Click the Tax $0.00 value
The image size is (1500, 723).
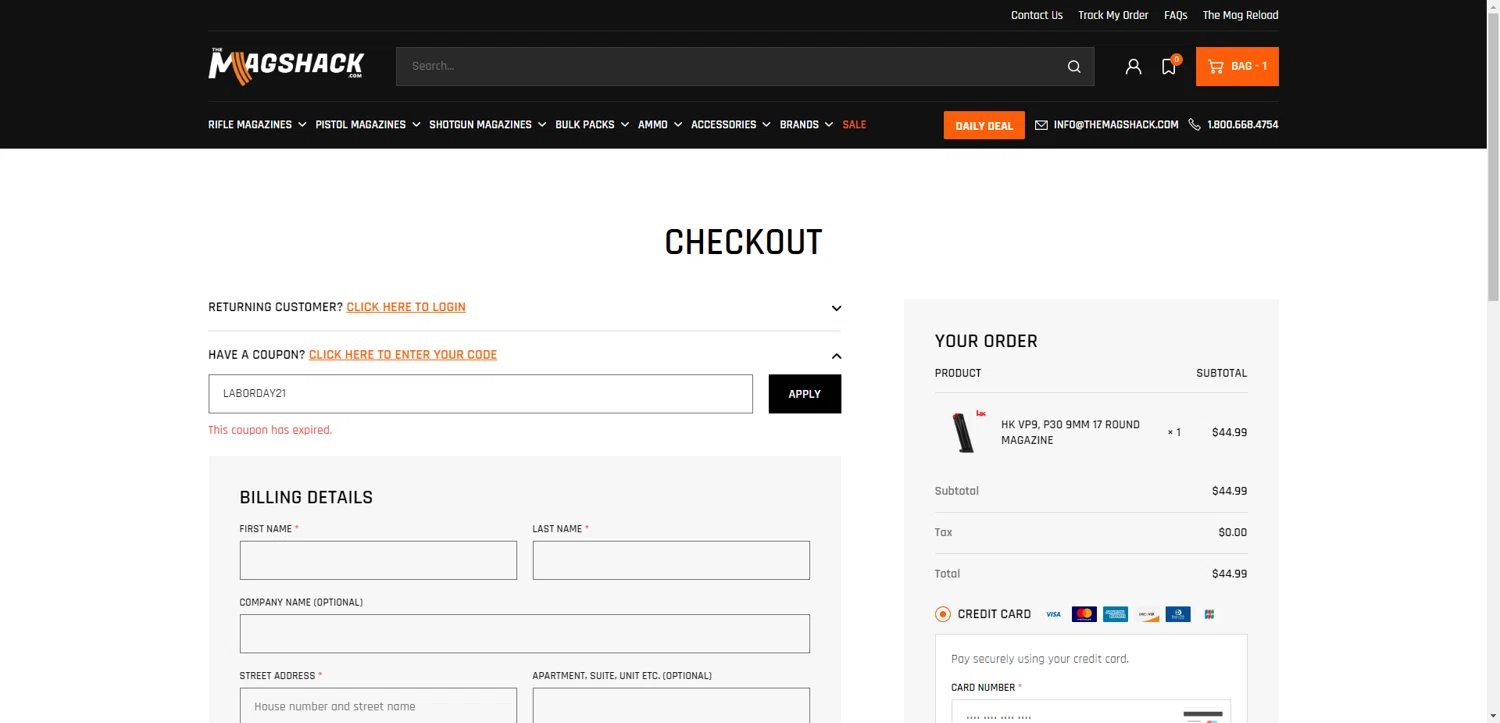coord(1232,533)
